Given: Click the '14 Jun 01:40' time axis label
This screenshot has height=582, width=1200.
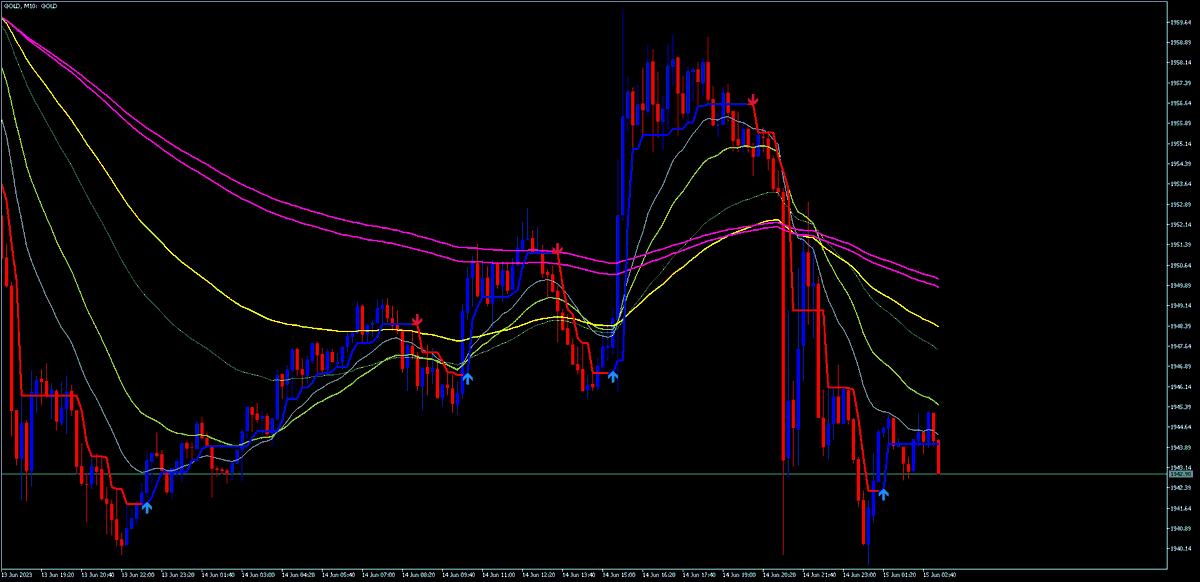Looking at the screenshot, I should tap(219, 575).
